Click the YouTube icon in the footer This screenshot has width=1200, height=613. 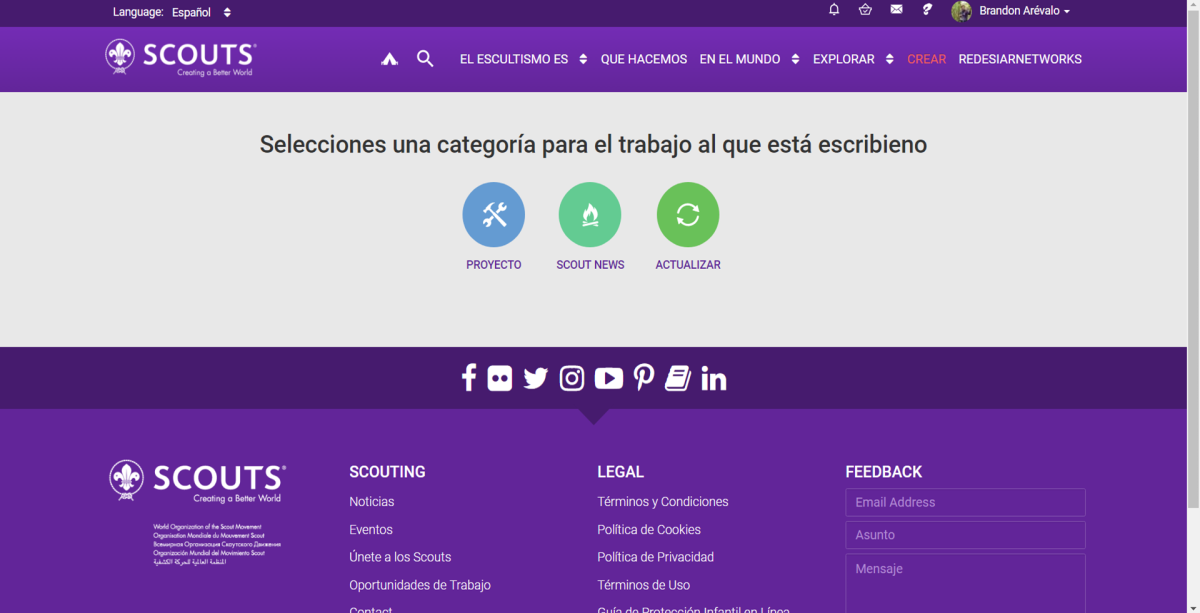pyautogui.click(x=608, y=377)
